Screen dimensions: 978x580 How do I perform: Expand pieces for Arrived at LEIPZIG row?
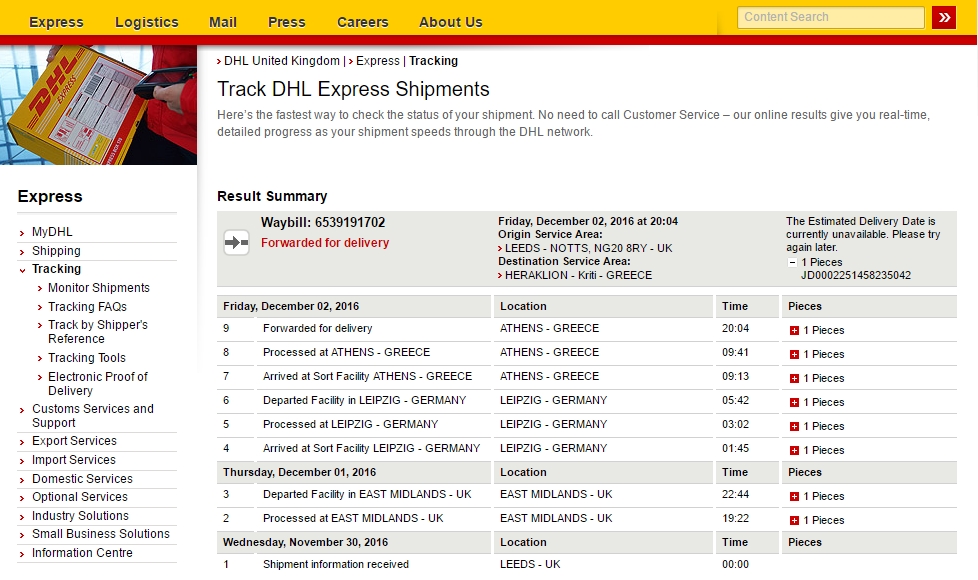click(794, 450)
